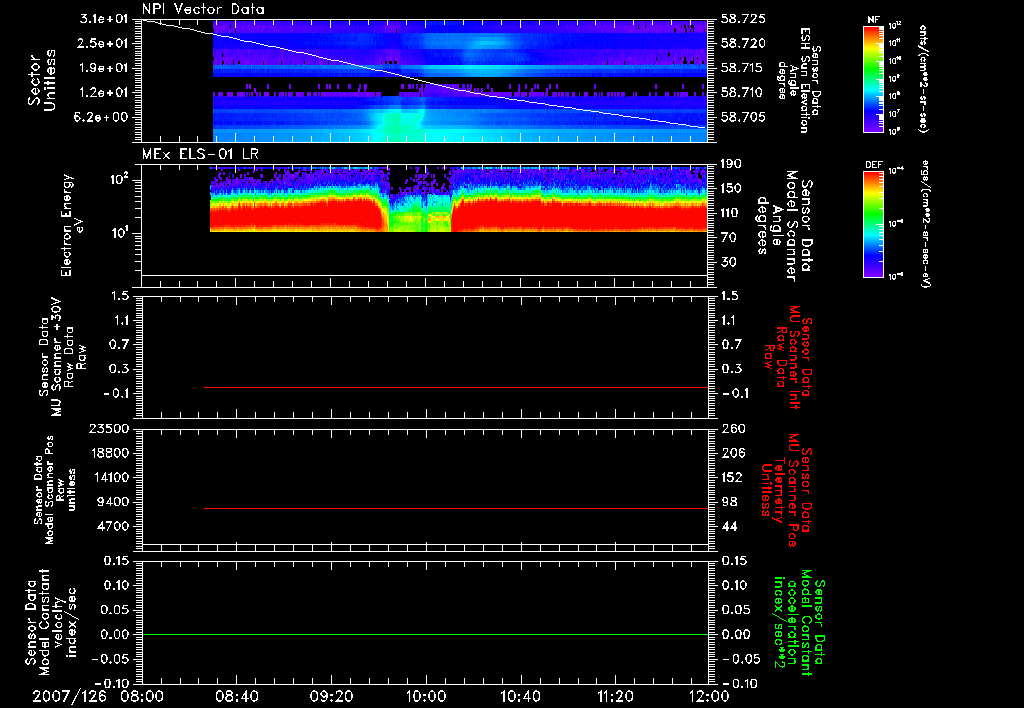
Task: Click the 30 scanner angle tick value
Action: click(728, 262)
